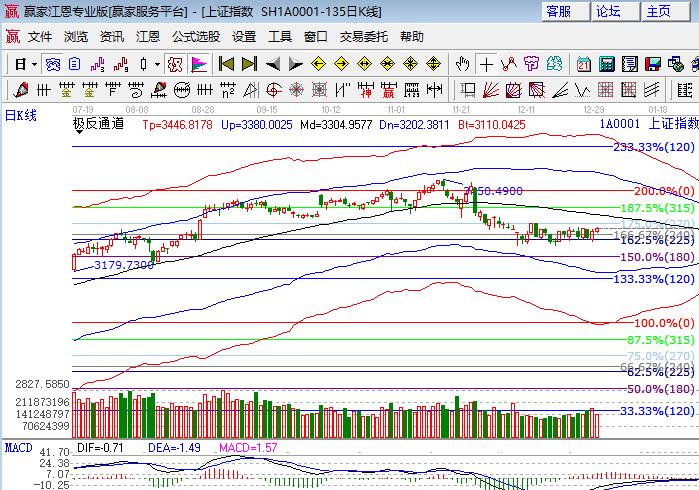This screenshot has height=490, width=699.
Task: Expand the 日 period dropdown arrow
Action: [33, 64]
